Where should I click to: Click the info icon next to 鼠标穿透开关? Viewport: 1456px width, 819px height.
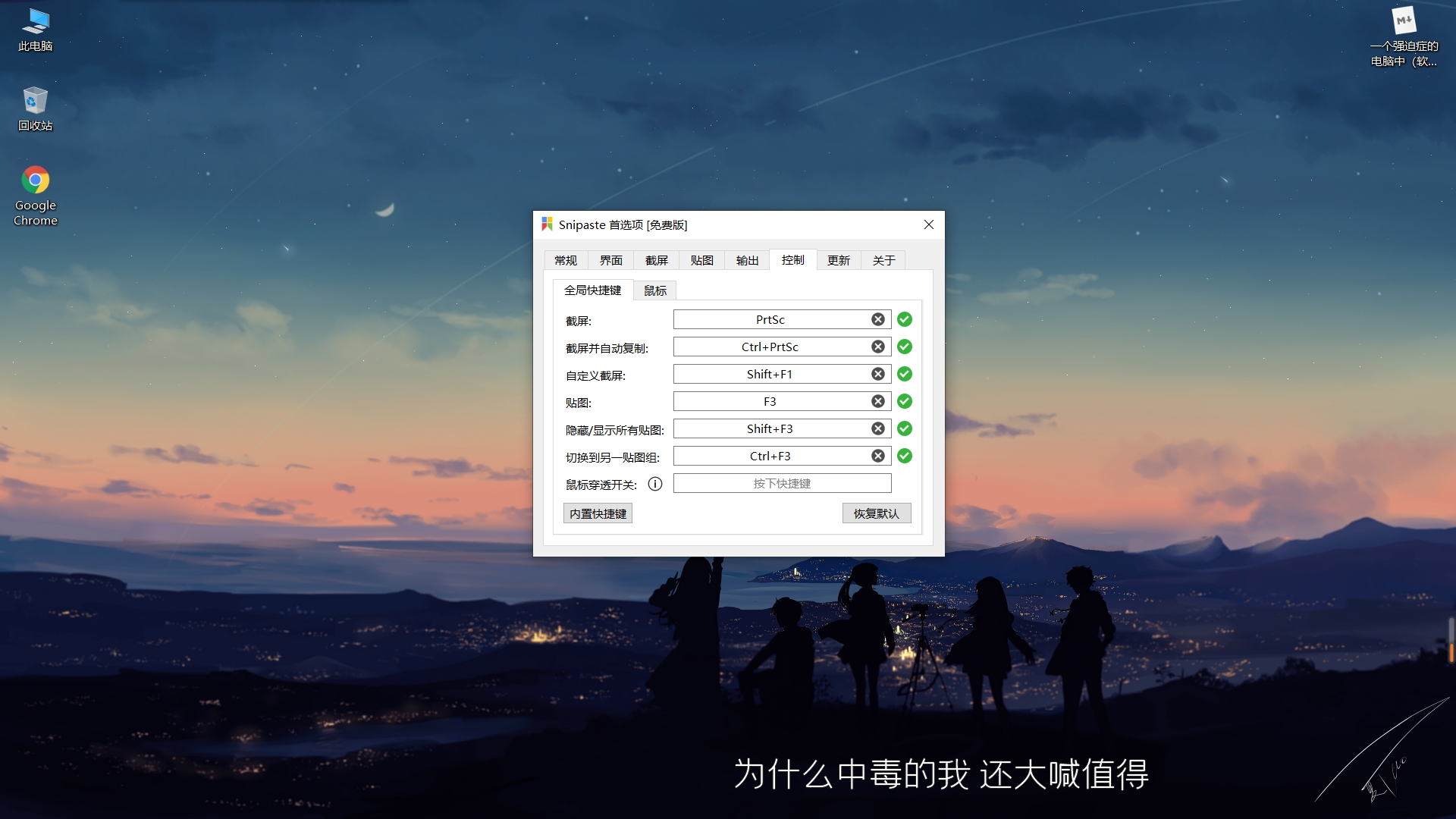(654, 483)
